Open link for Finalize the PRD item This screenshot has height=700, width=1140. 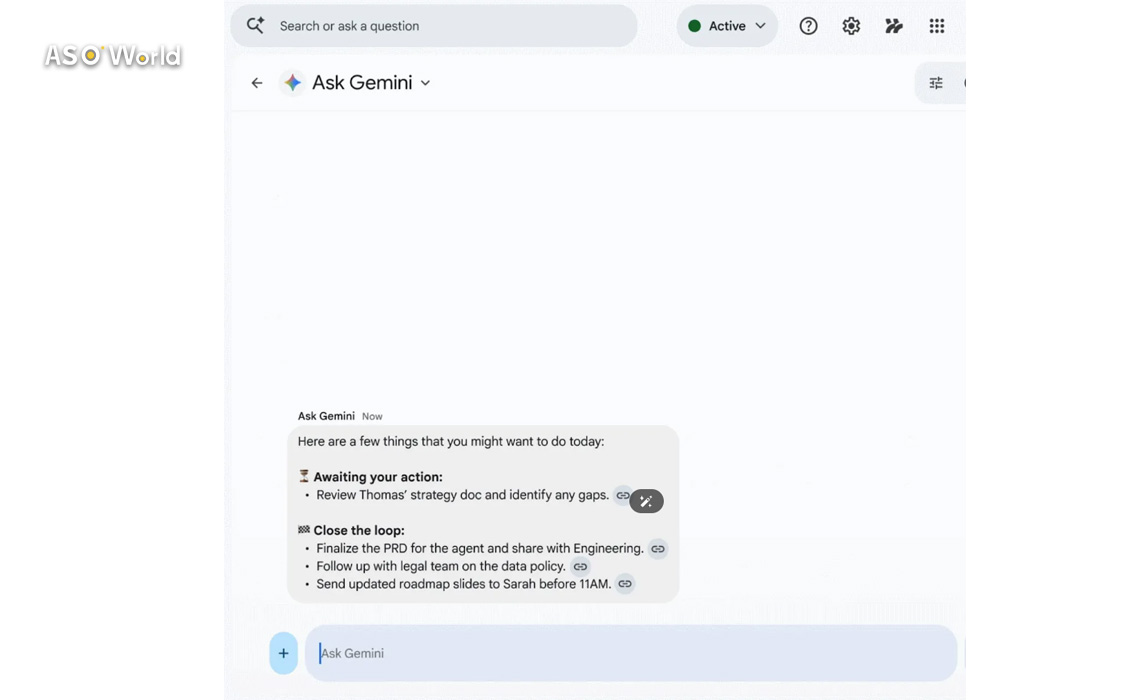click(x=657, y=548)
